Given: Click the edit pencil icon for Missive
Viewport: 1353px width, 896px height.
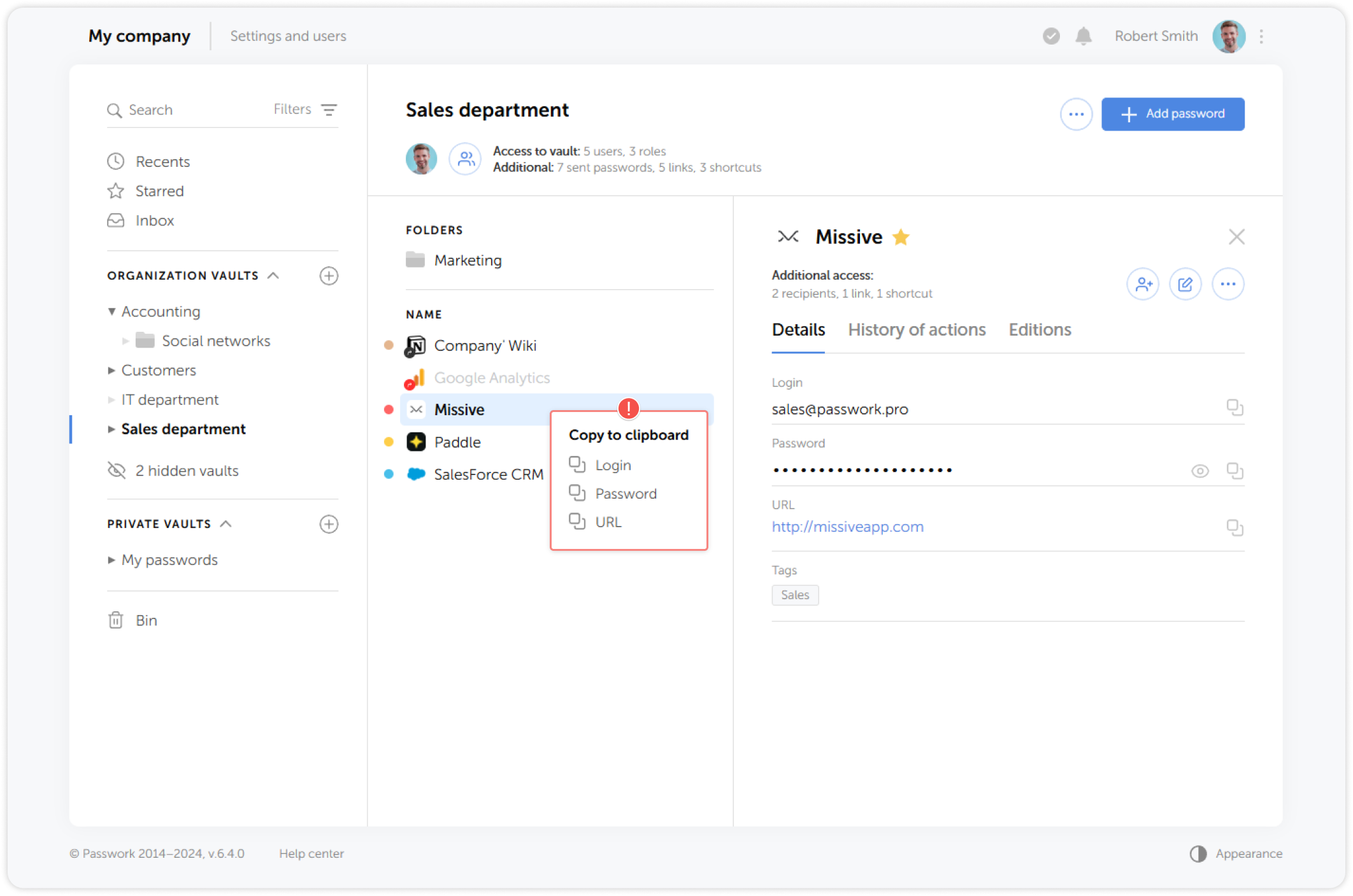Looking at the screenshot, I should (x=1185, y=284).
